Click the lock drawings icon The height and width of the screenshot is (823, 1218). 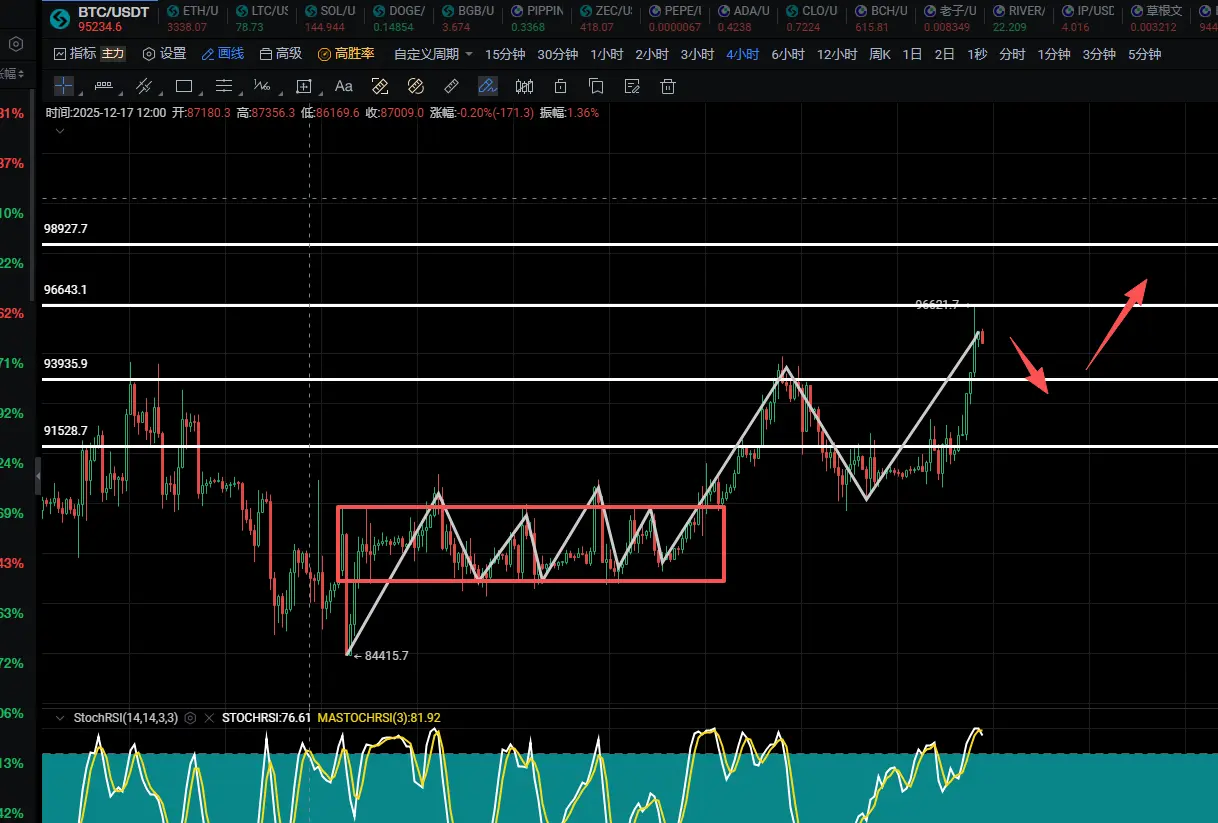click(x=560, y=86)
